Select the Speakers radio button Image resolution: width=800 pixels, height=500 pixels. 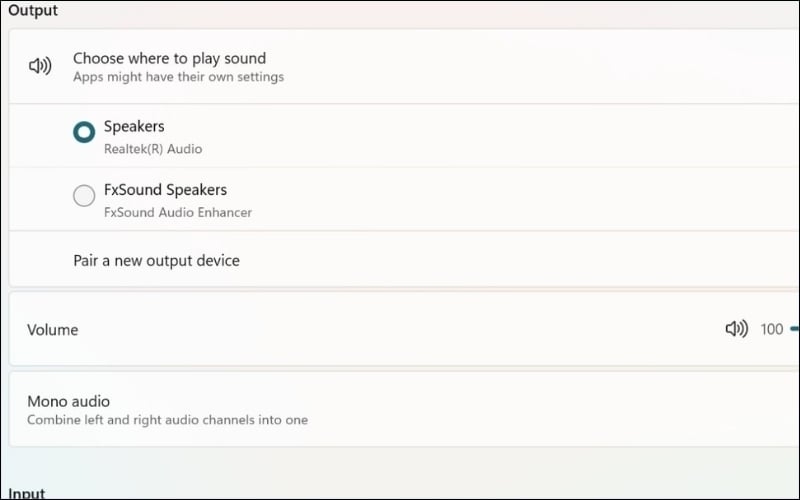pyautogui.click(x=84, y=132)
